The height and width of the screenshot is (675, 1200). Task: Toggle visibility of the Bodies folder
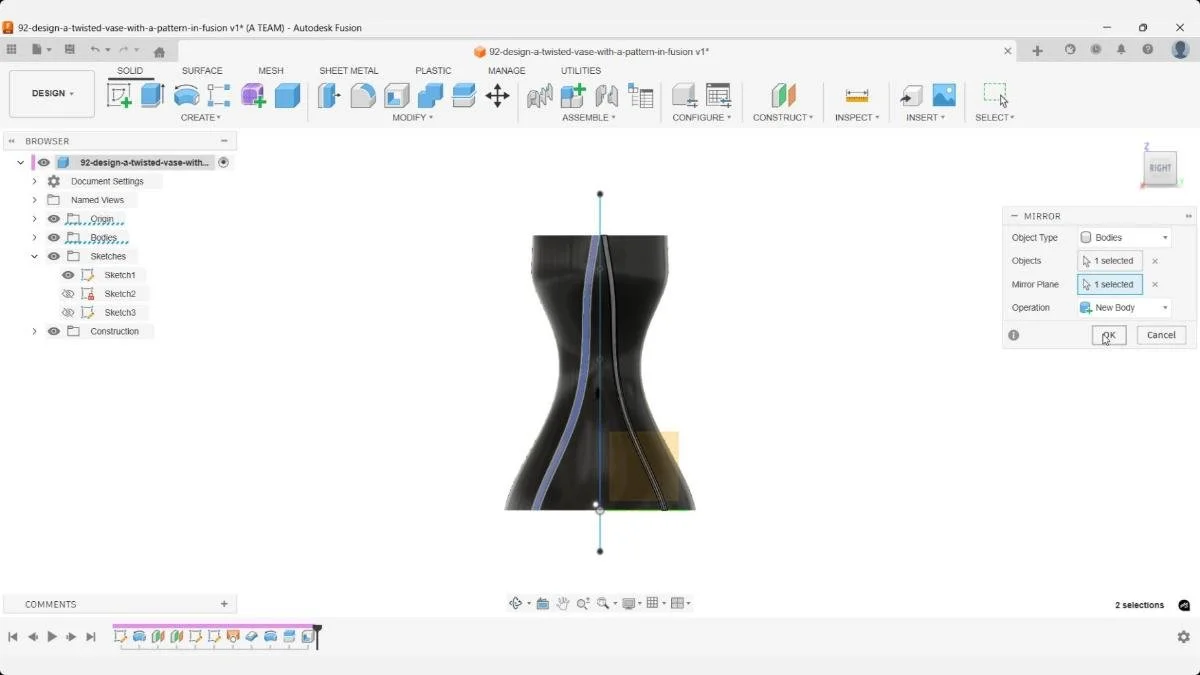click(53, 237)
